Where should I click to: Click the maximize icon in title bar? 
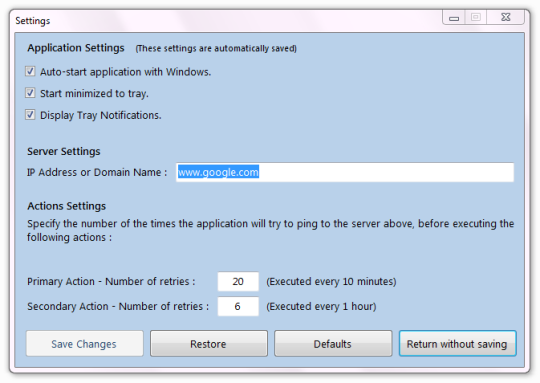[476, 17]
